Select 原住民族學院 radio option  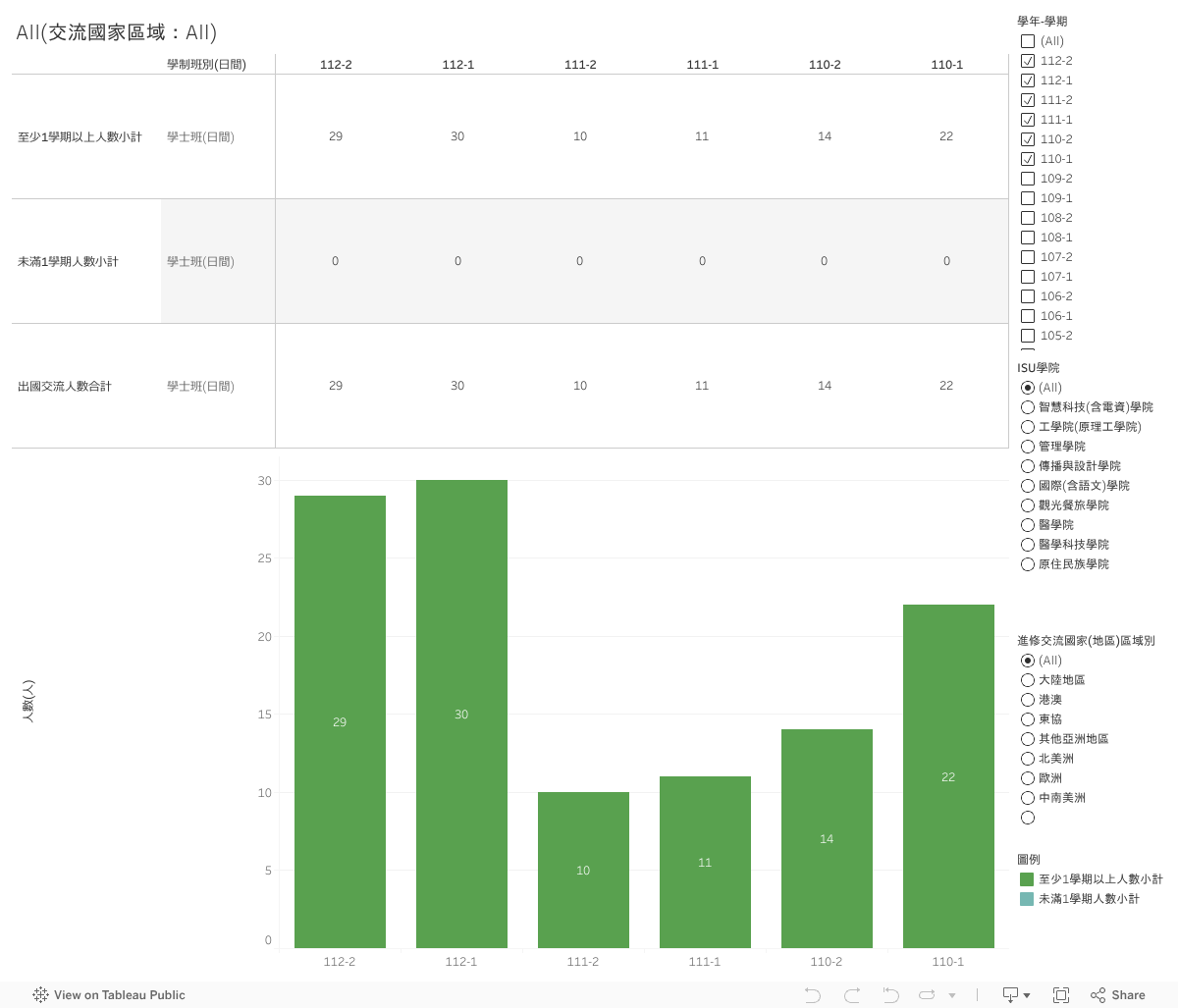click(x=1028, y=564)
